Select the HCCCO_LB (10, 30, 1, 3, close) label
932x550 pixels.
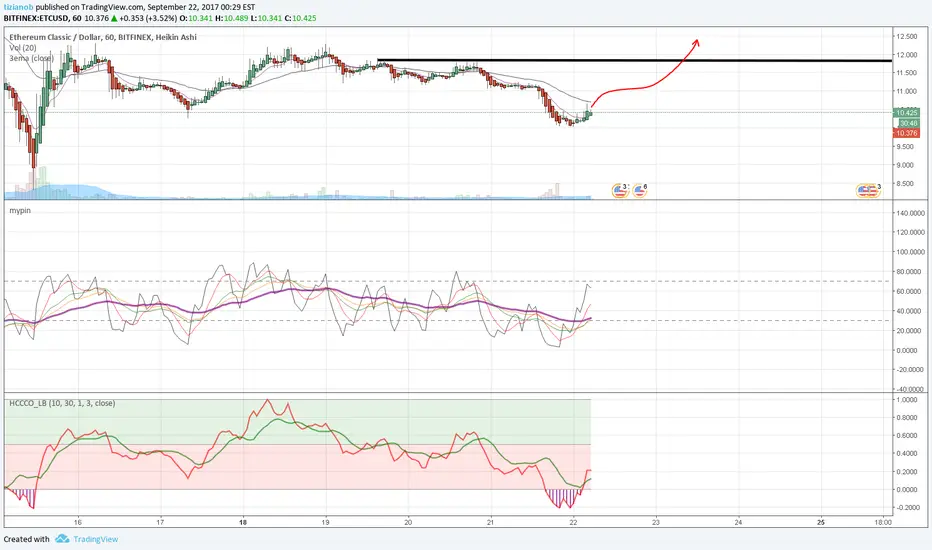[x=62, y=403]
